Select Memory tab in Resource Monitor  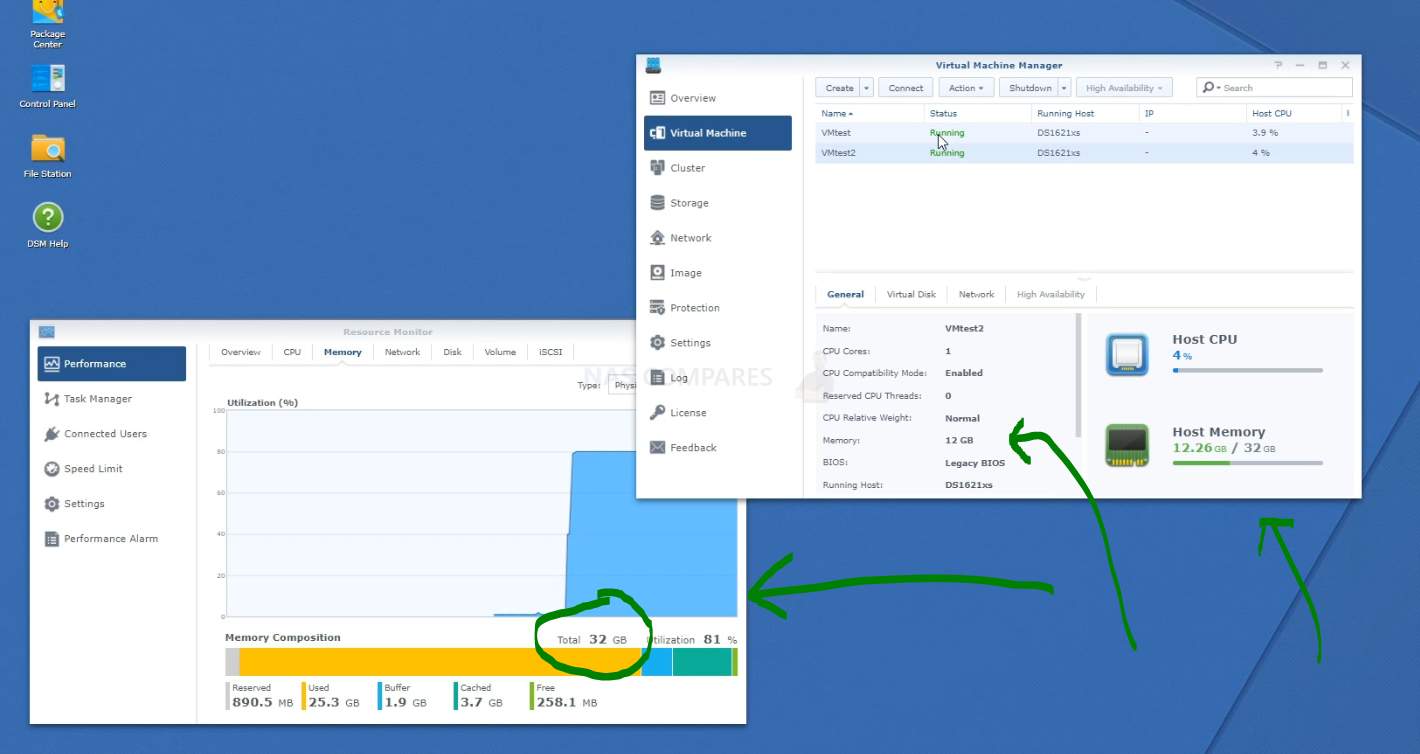pos(343,352)
